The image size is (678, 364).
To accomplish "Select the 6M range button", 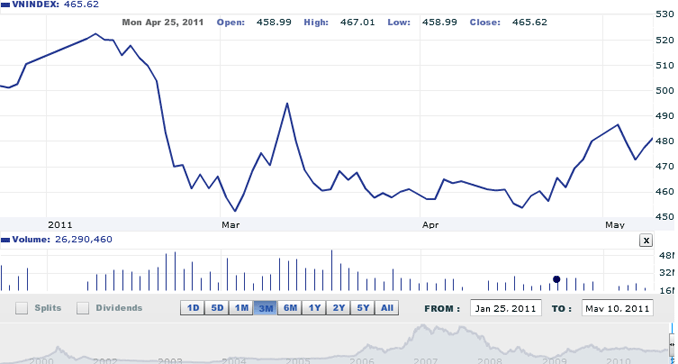I will tap(290, 308).
